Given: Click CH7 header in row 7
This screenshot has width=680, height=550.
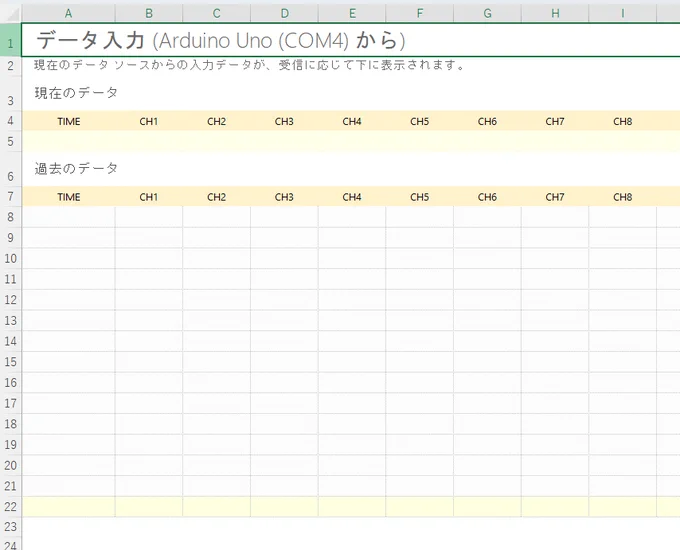Looking at the screenshot, I should [555, 197].
